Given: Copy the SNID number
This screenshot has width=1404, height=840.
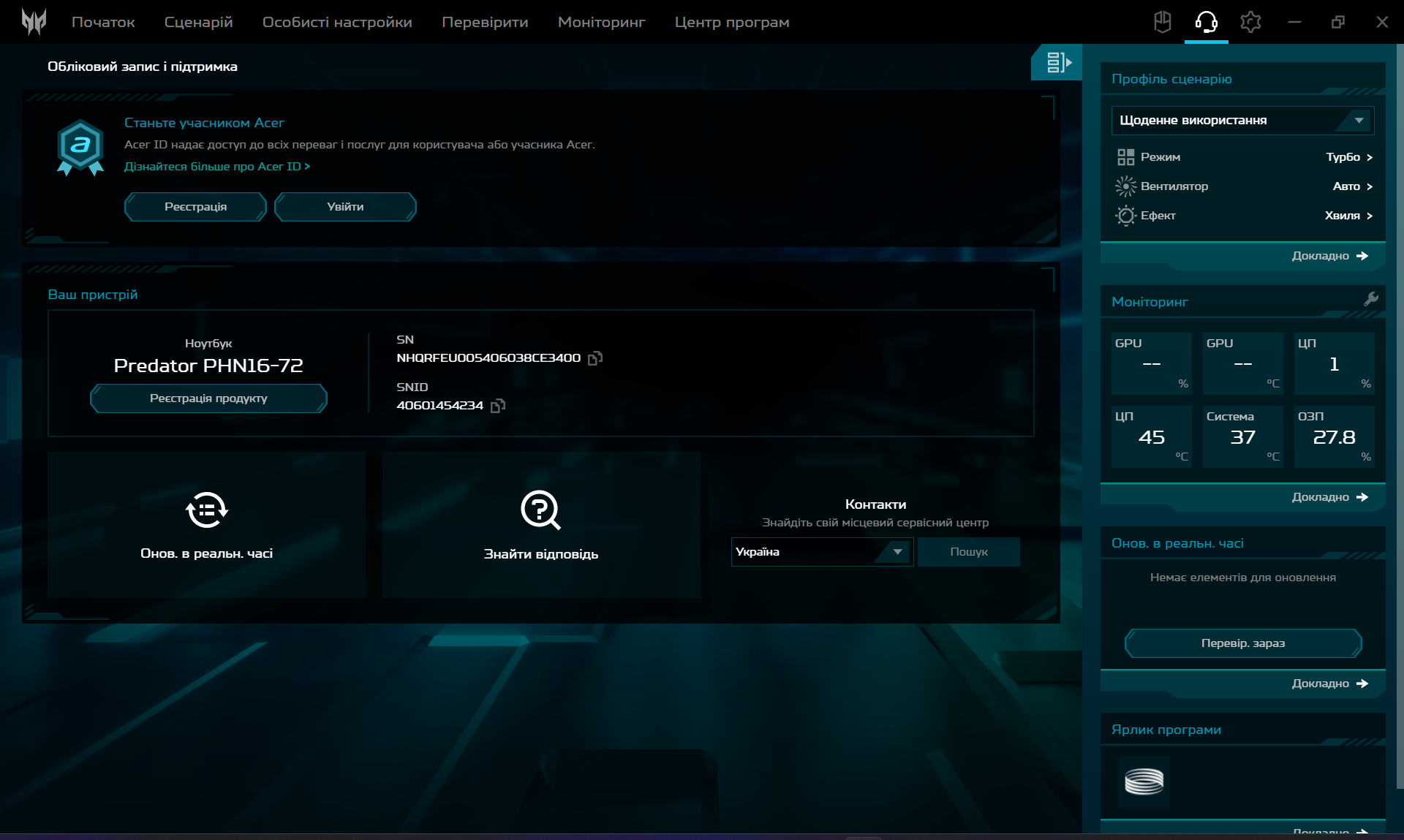Looking at the screenshot, I should point(498,406).
